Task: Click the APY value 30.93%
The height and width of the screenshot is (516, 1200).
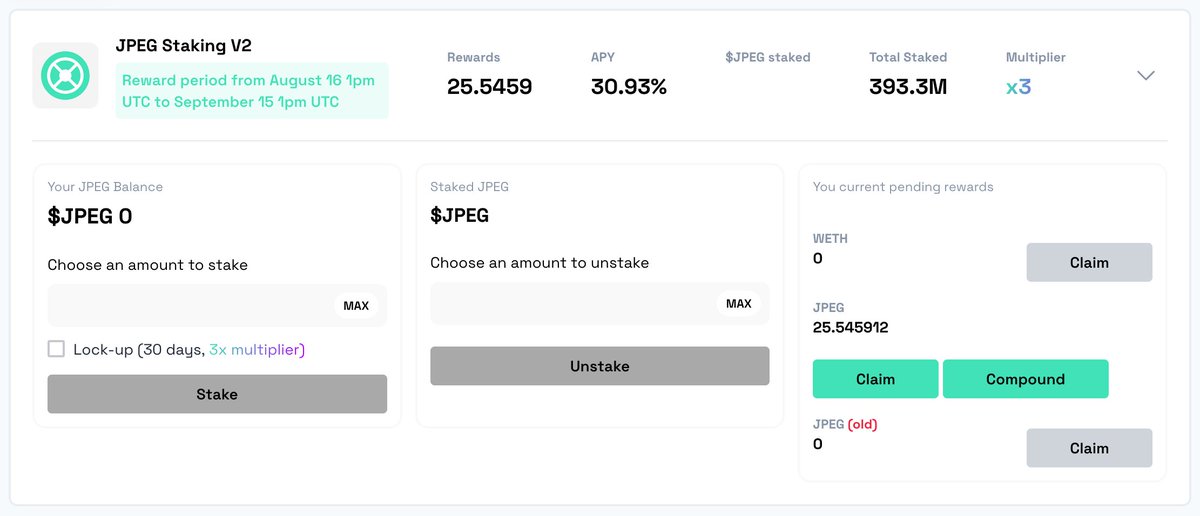Action: [x=628, y=87]
